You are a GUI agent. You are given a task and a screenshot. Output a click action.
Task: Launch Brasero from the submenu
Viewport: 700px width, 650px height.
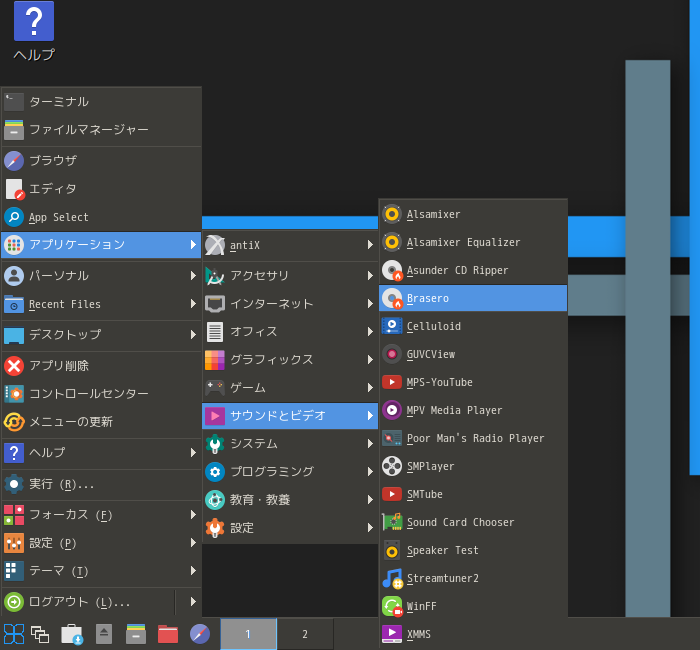coord(473,298)
